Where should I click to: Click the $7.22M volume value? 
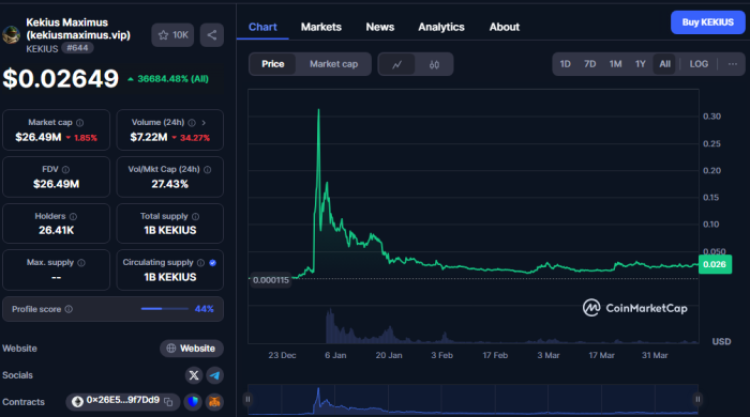coord(149,137)
